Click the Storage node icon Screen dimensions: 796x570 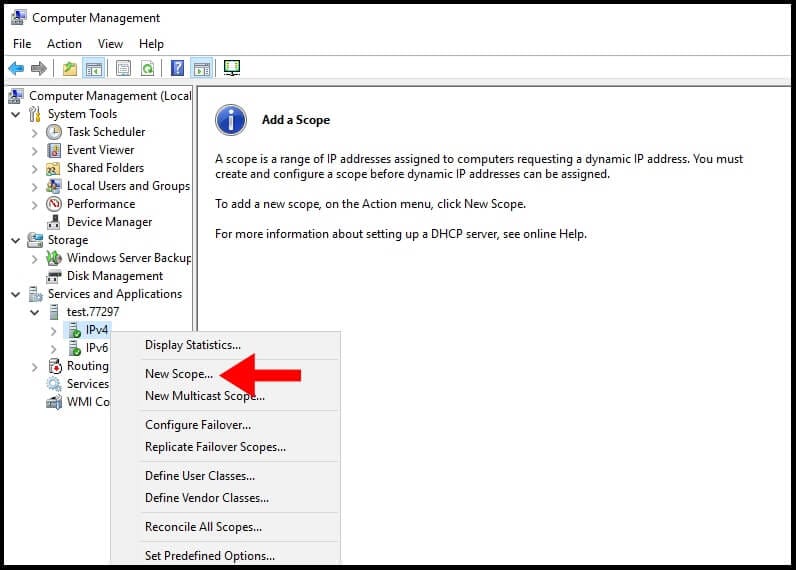(x=35, y=240)
